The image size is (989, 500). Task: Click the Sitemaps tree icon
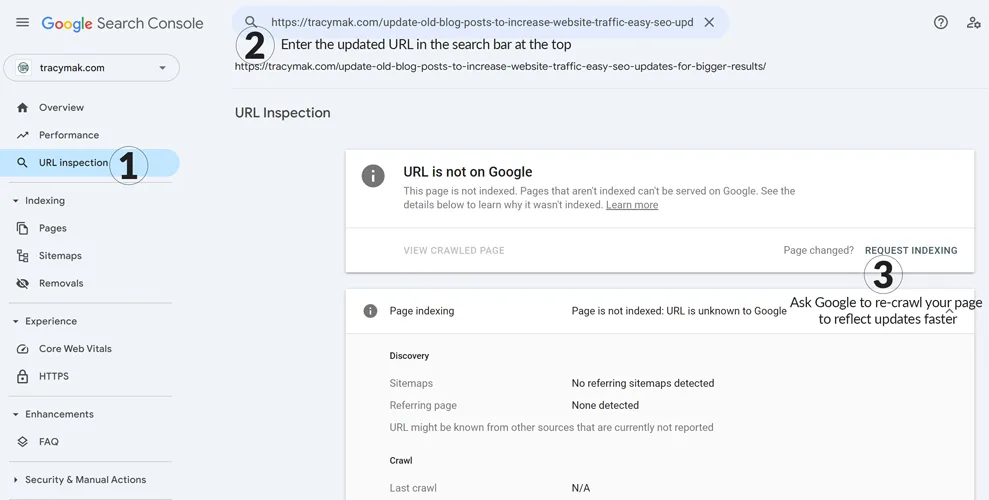coord(23,255)
